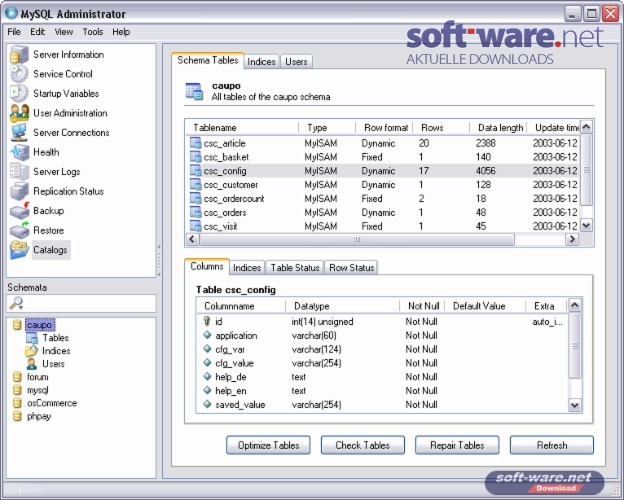This screenshot has height=500, width=624.
Task: Click the Datatype column header
Action: tap(342, 306)
